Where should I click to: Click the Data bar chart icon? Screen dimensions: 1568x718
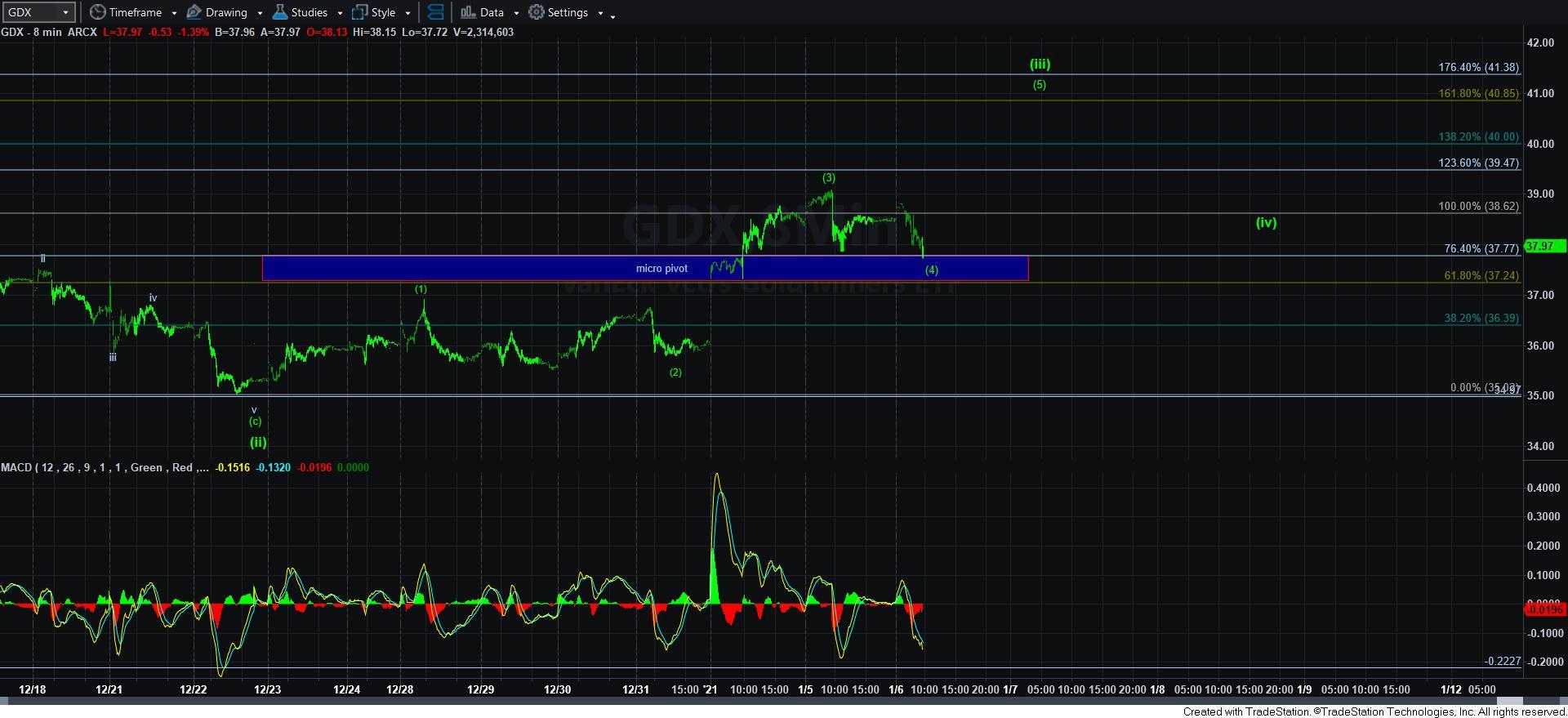(x=468, y=12)
